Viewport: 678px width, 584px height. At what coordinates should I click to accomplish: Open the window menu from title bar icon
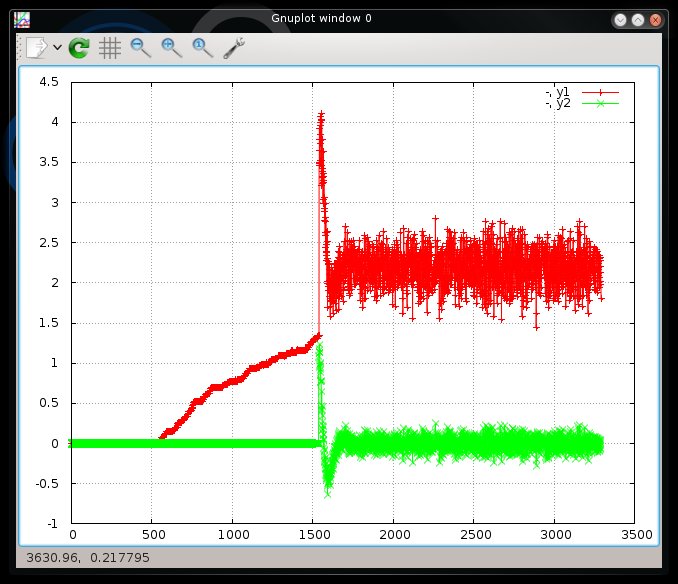pos(21,19)
